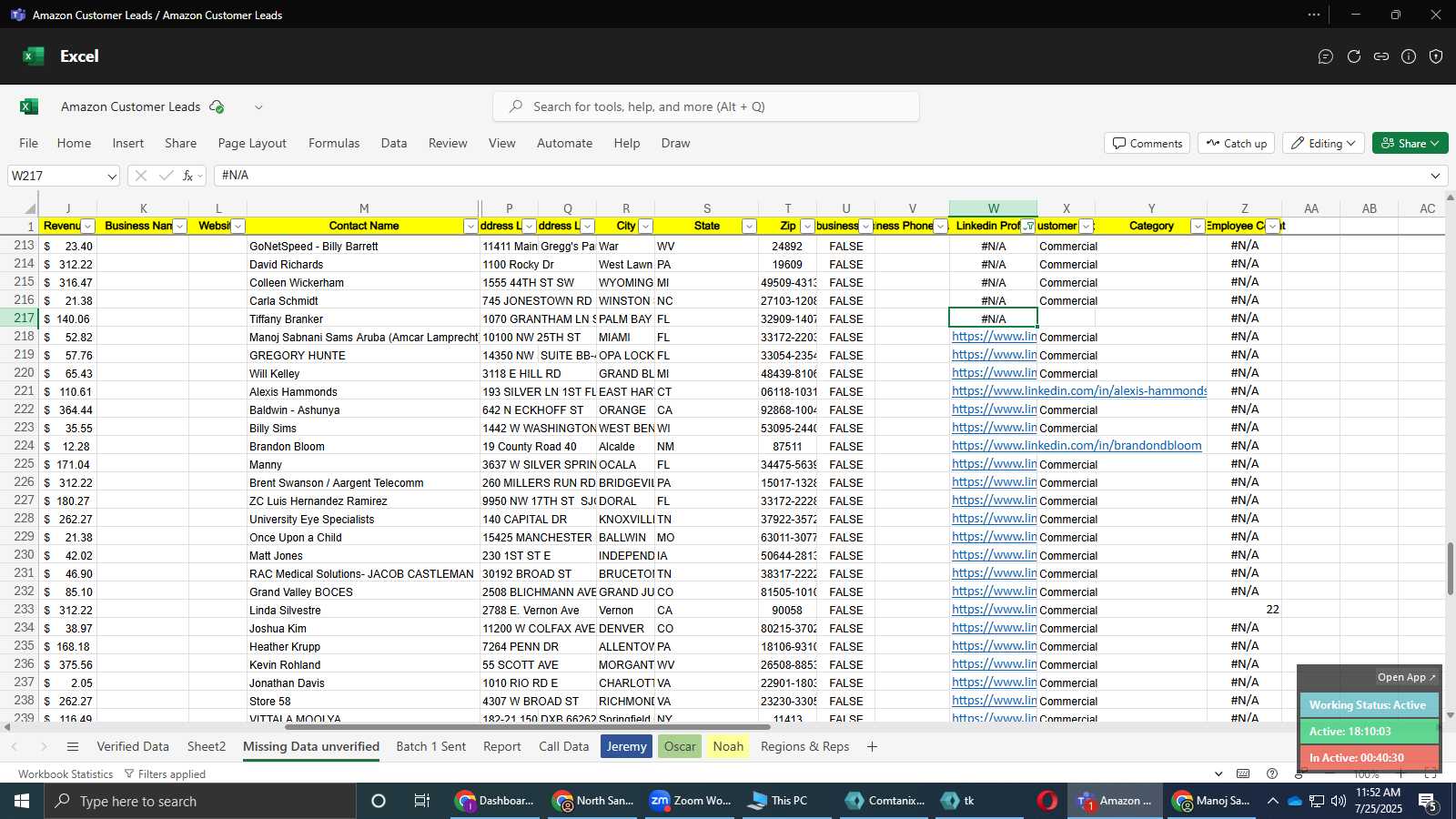
Task: Click the Comments button
Action: click(1148, 144)
